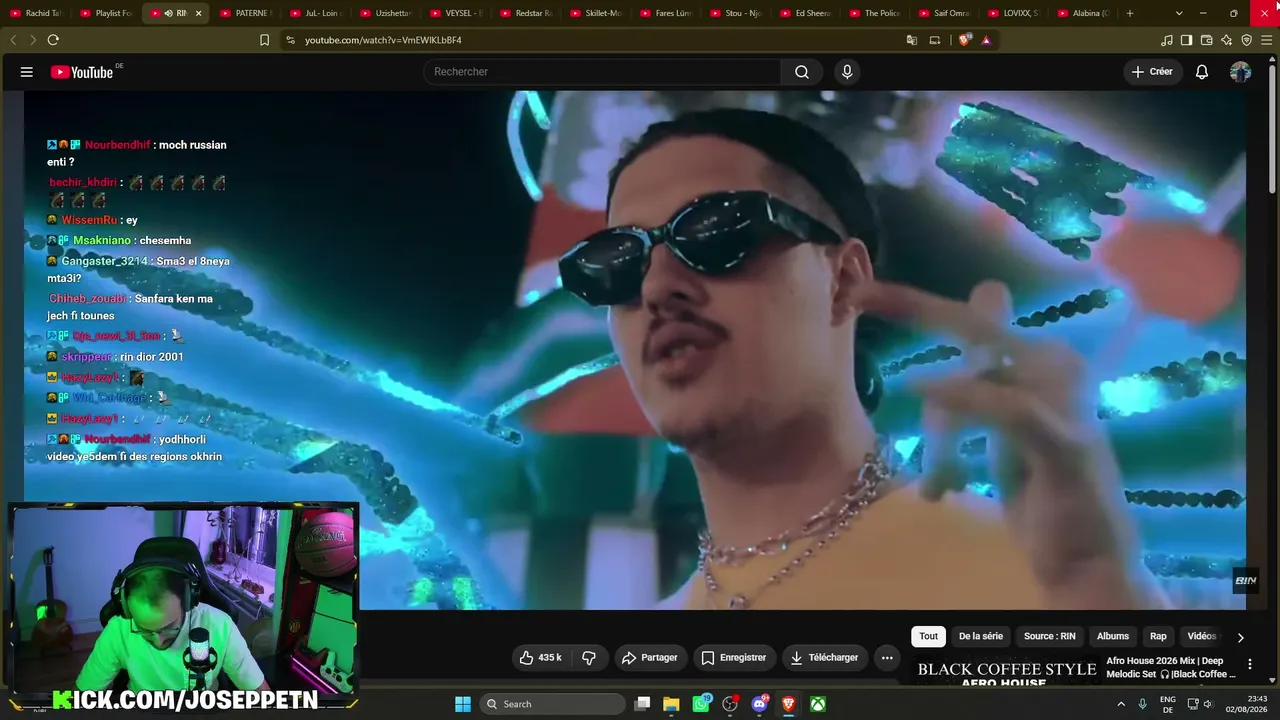Click the YouTube search magnifier button
1280x720 pixels.
click(x=802, y=72)
